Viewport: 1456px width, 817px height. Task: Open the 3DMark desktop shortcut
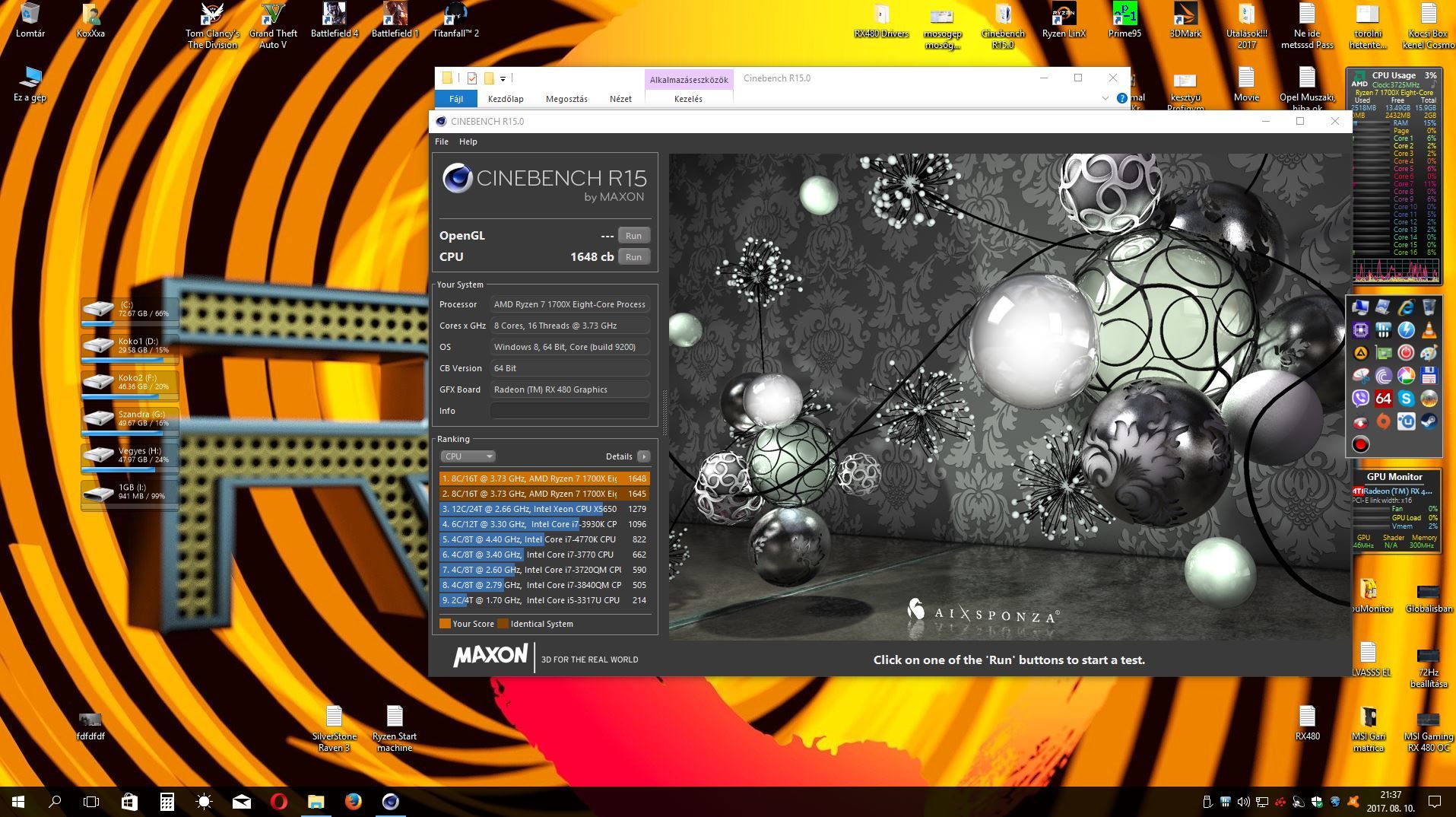(1185, 21)
